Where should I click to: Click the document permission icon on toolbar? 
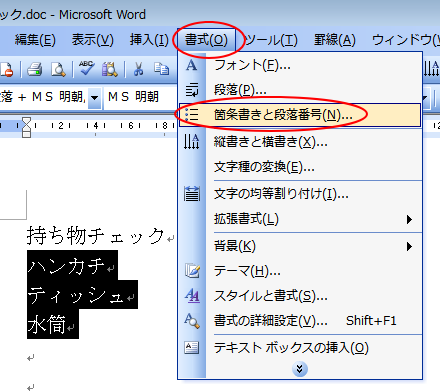(x=7, y=69)
